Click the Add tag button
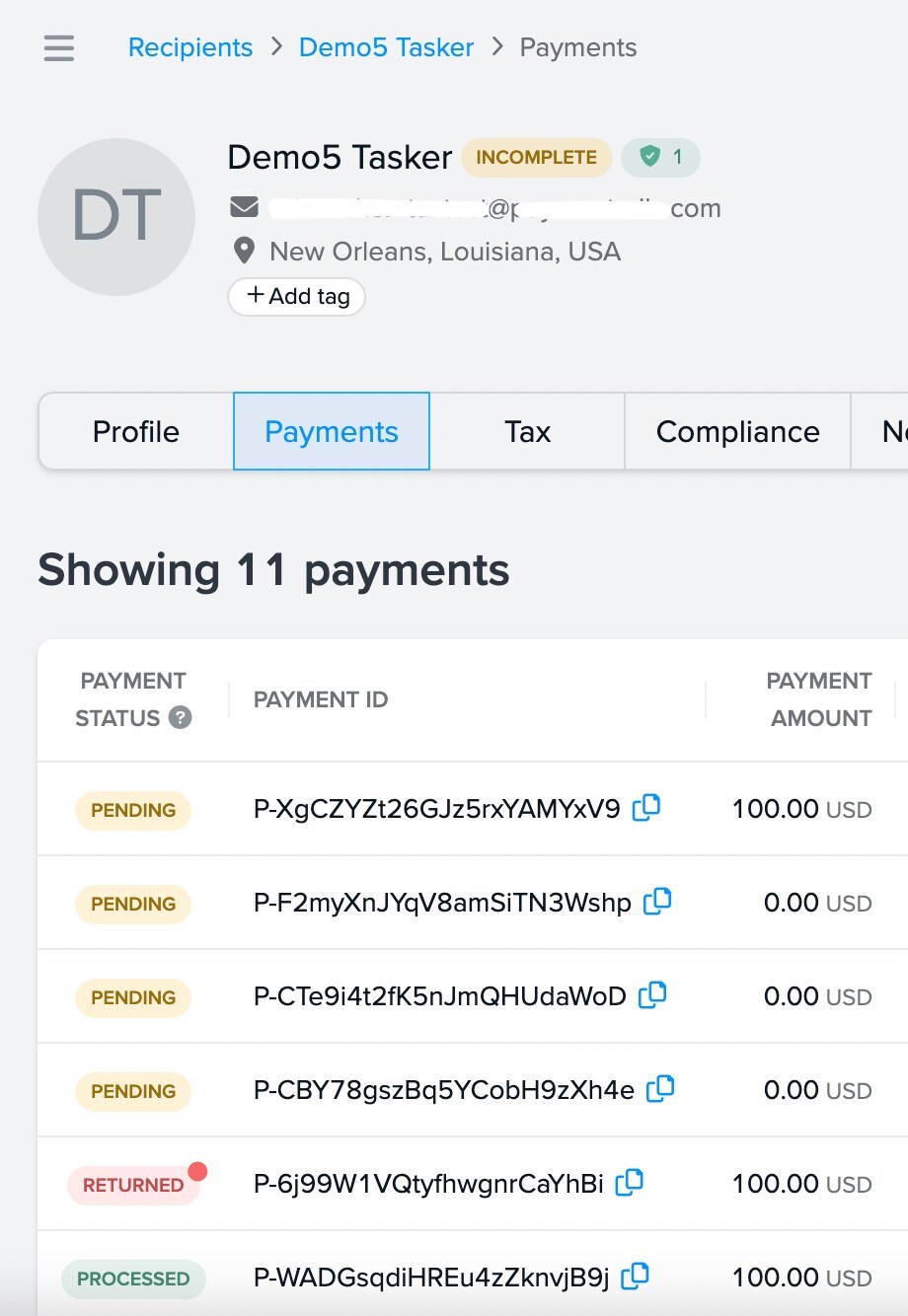 coord(296,296)
